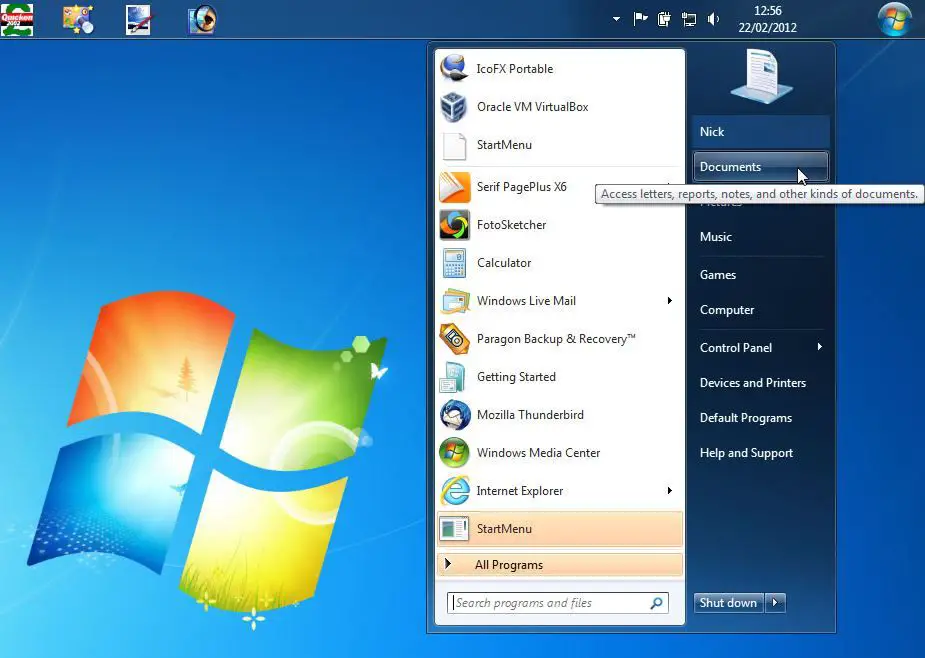The image size is (925, 658).
Task: Open Devices and Printers
Action: [760, 383]
